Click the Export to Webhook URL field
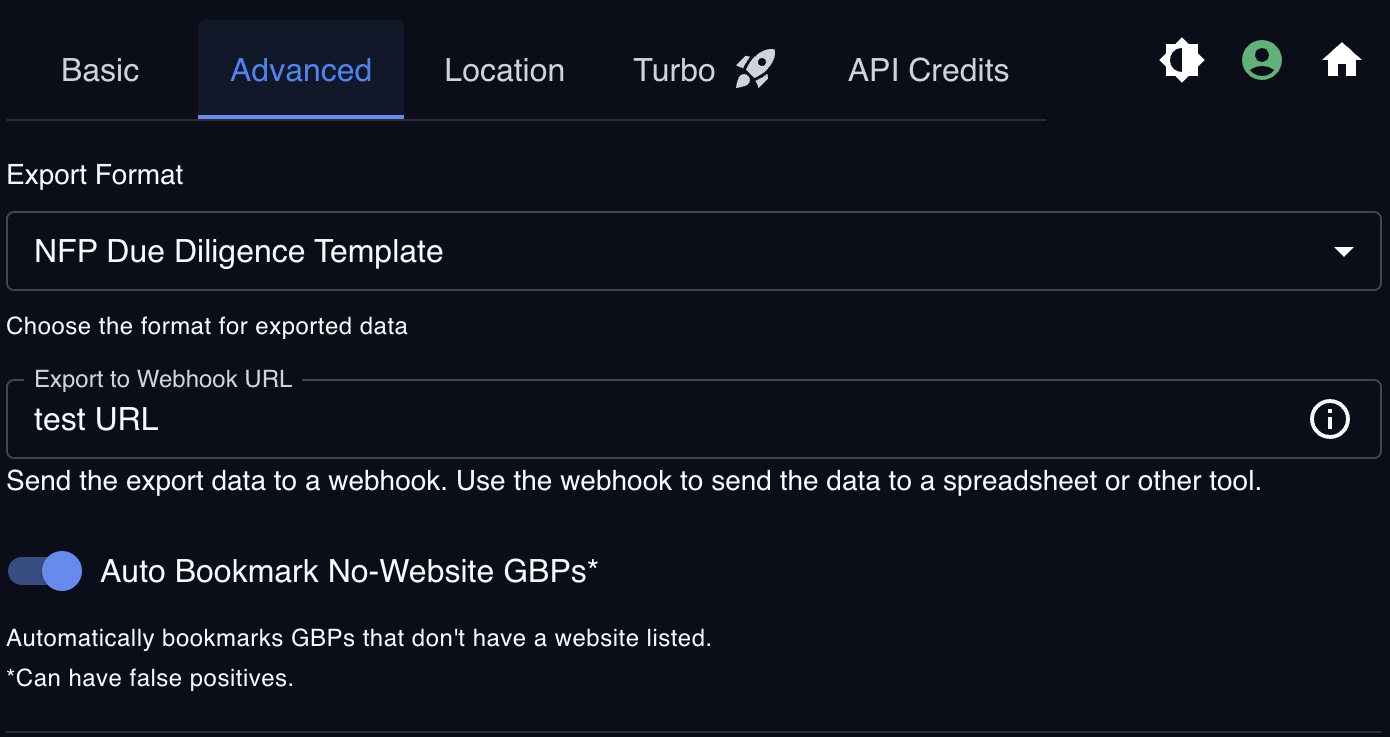This screenshot has width=1390, height=737. [x=693, y=419]
